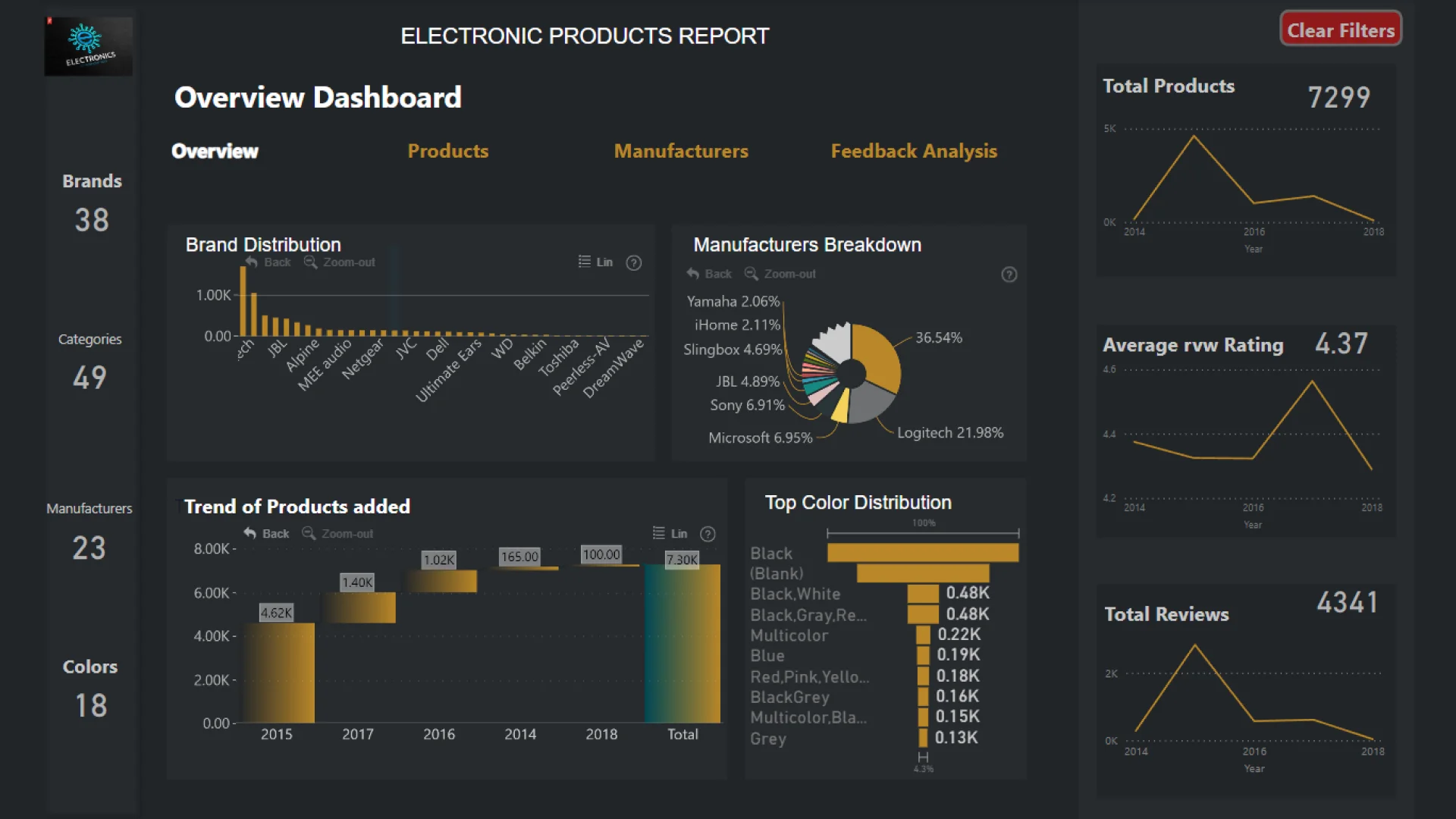Open help icon in Trend of Products chart
Screen dimensions: 1456x819
tap(708, 534)
